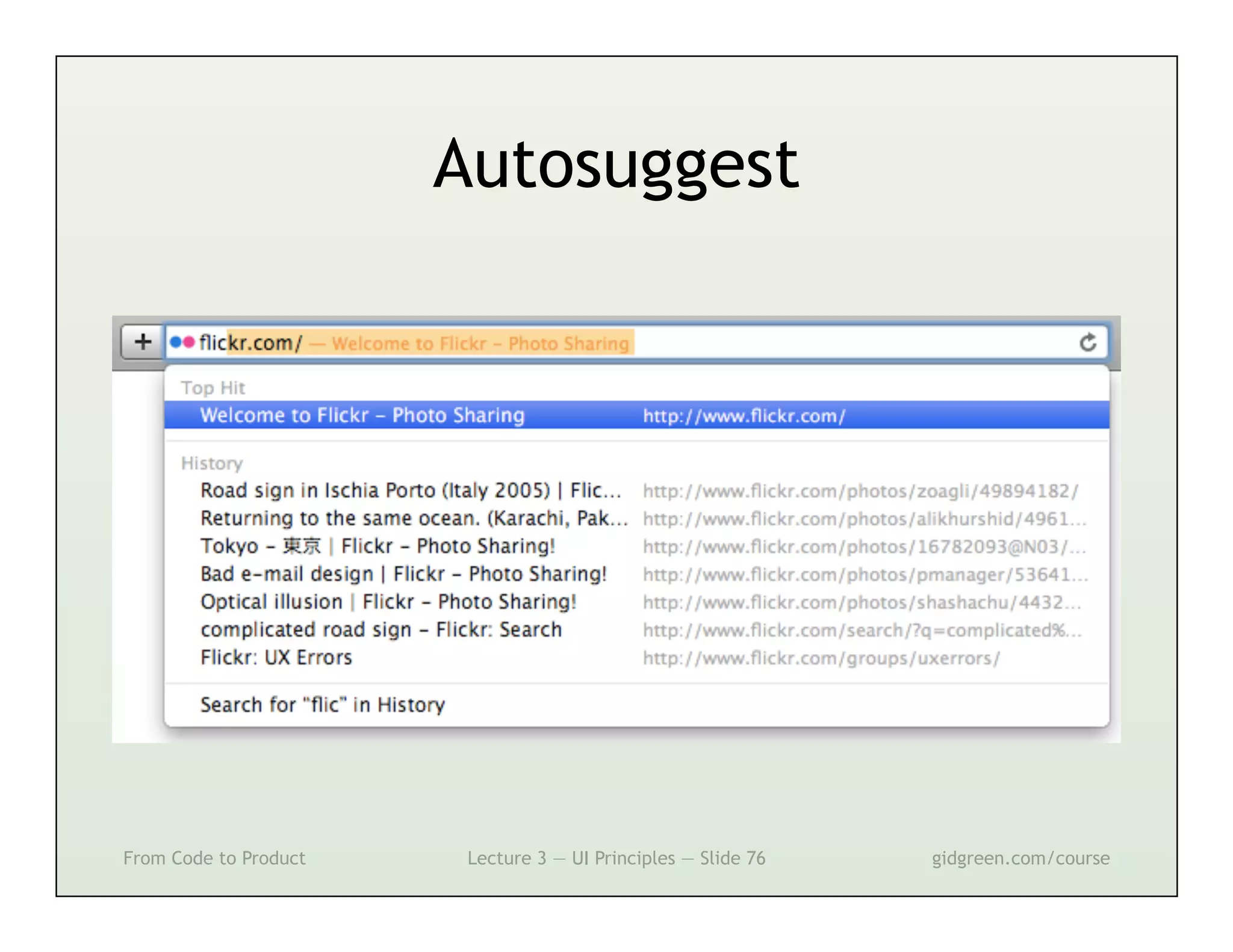Image resolution: width=1233 pixels, height=952 pixels.
Task: Click the Flickr favicon in address bar
Action: 182,342
